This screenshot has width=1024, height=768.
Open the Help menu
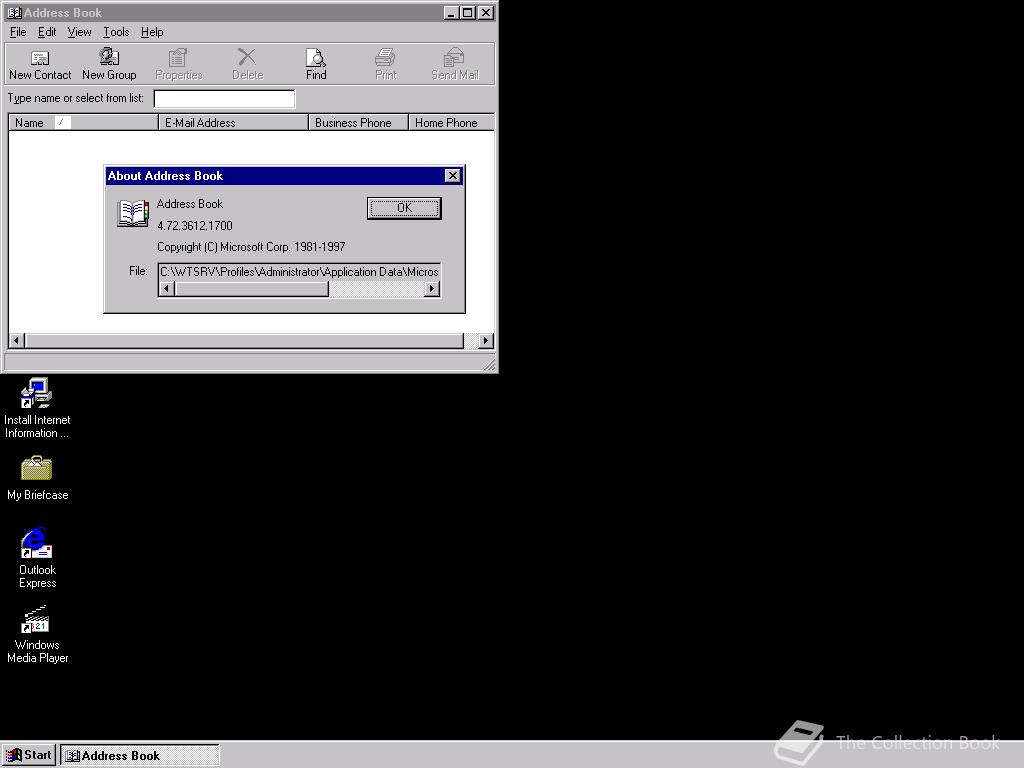[x=152, y=32]
